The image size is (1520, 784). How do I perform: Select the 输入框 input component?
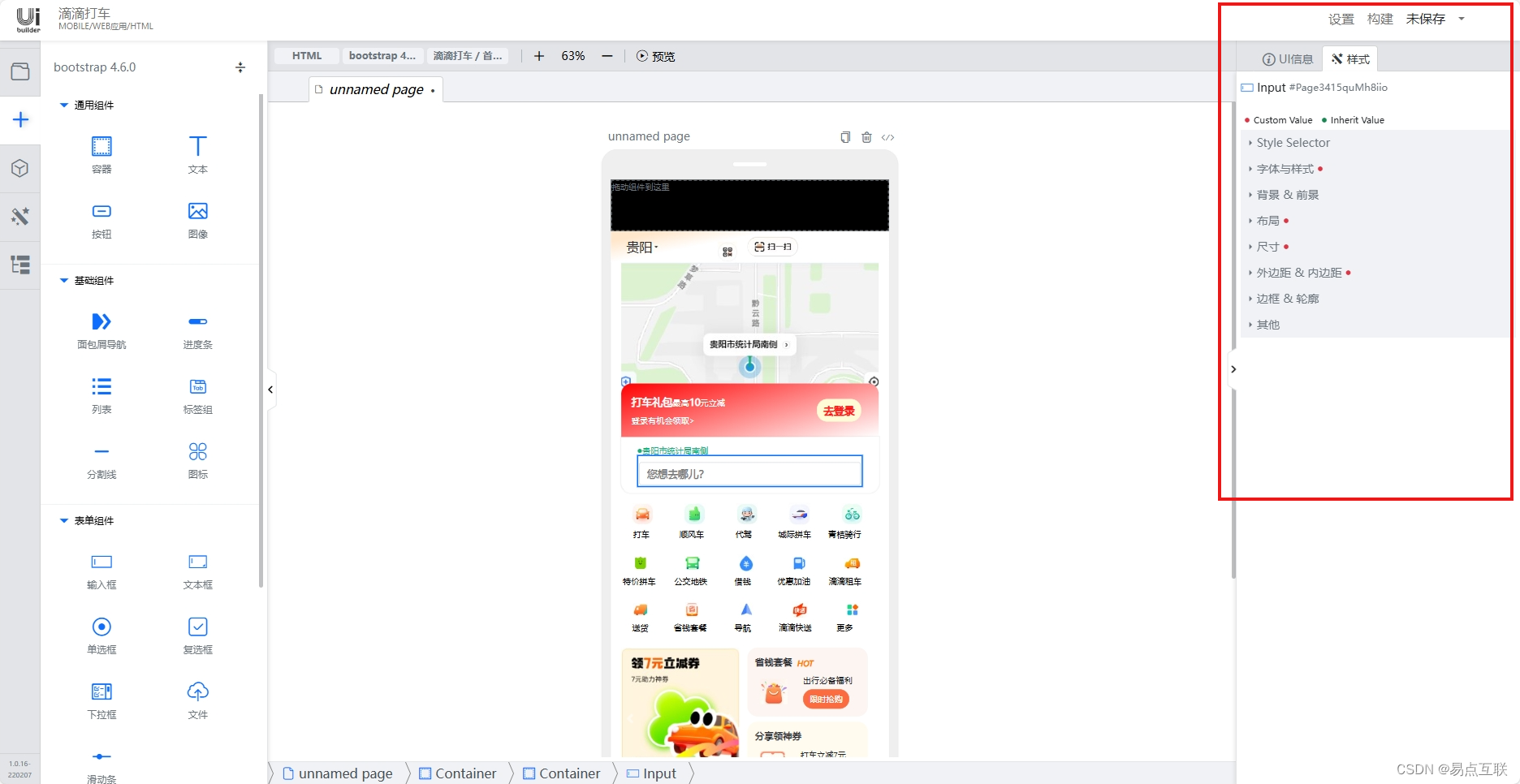coord(101,571)
